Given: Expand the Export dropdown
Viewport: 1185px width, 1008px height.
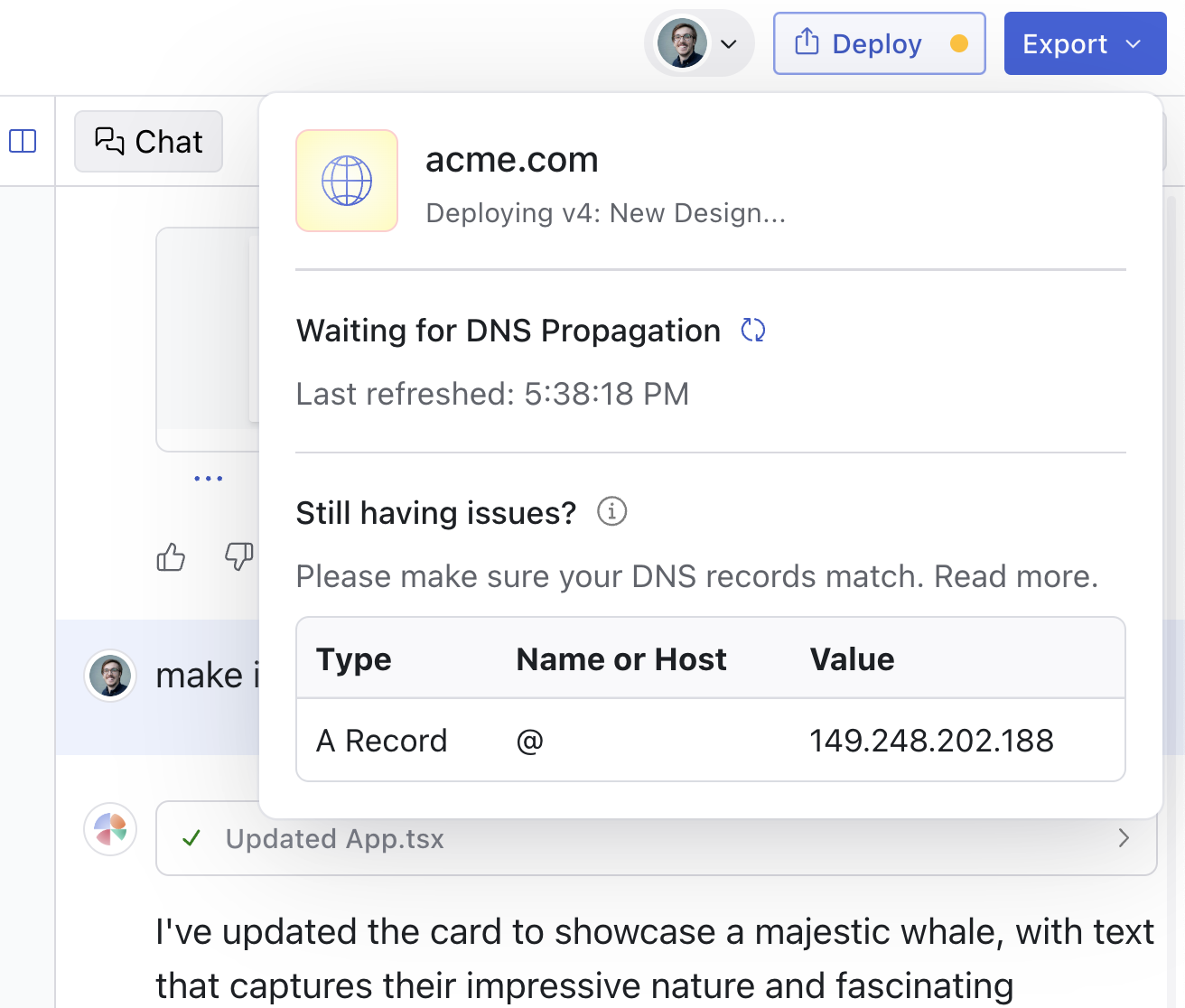Looking at the screenshot, I should (1085, 43).
